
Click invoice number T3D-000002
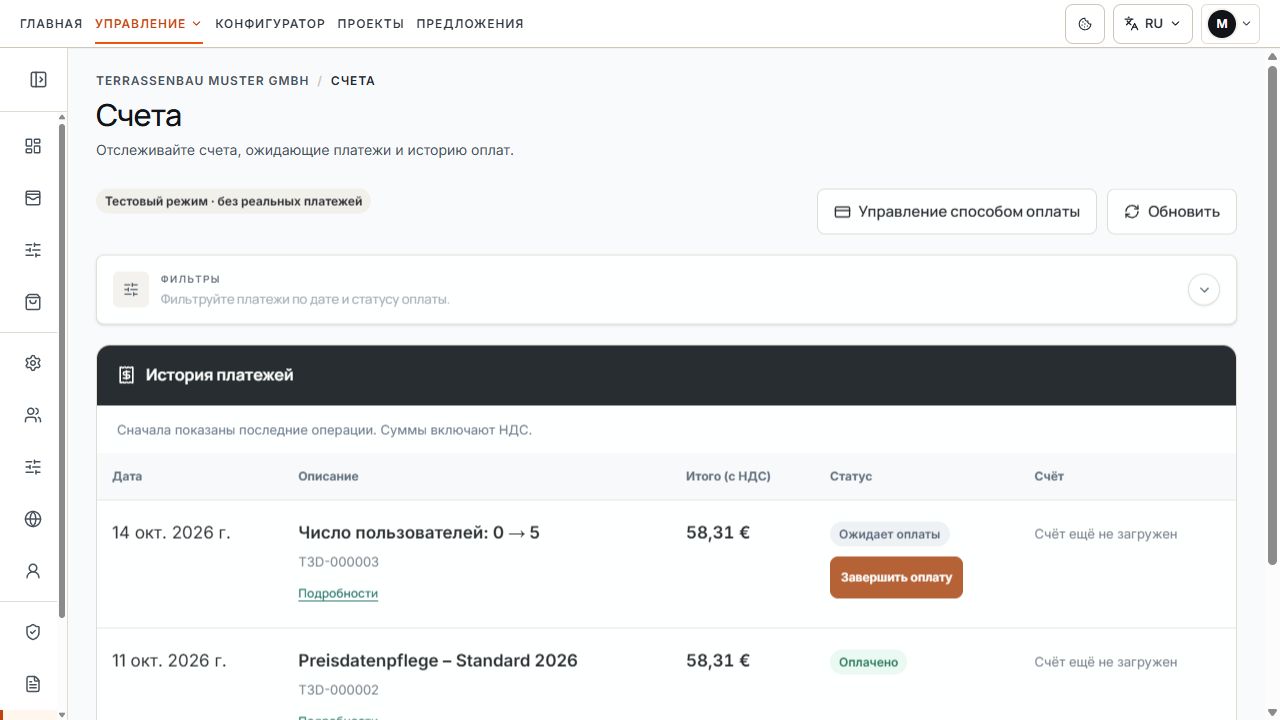(339, 690)
